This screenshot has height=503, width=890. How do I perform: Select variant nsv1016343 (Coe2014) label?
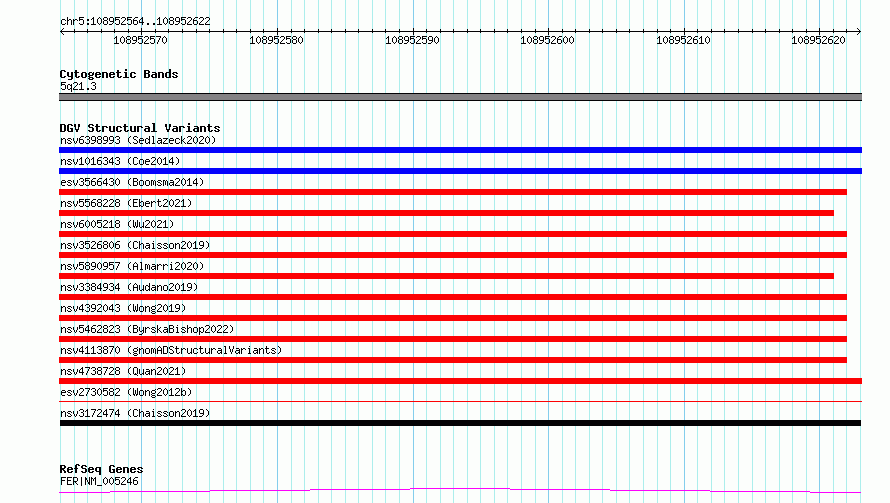tap(120, 161)
